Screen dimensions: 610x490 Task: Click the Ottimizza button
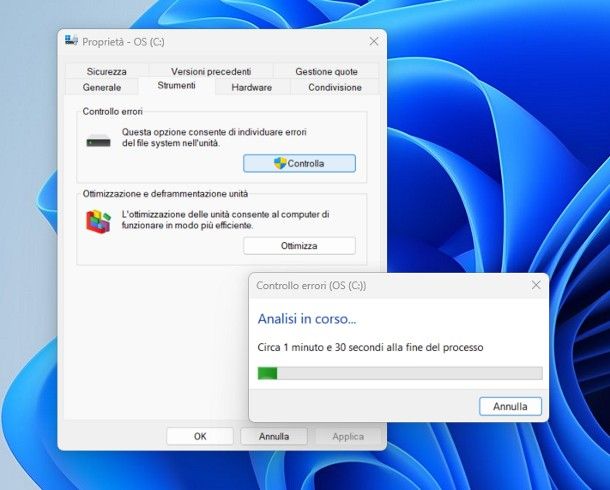300,246
